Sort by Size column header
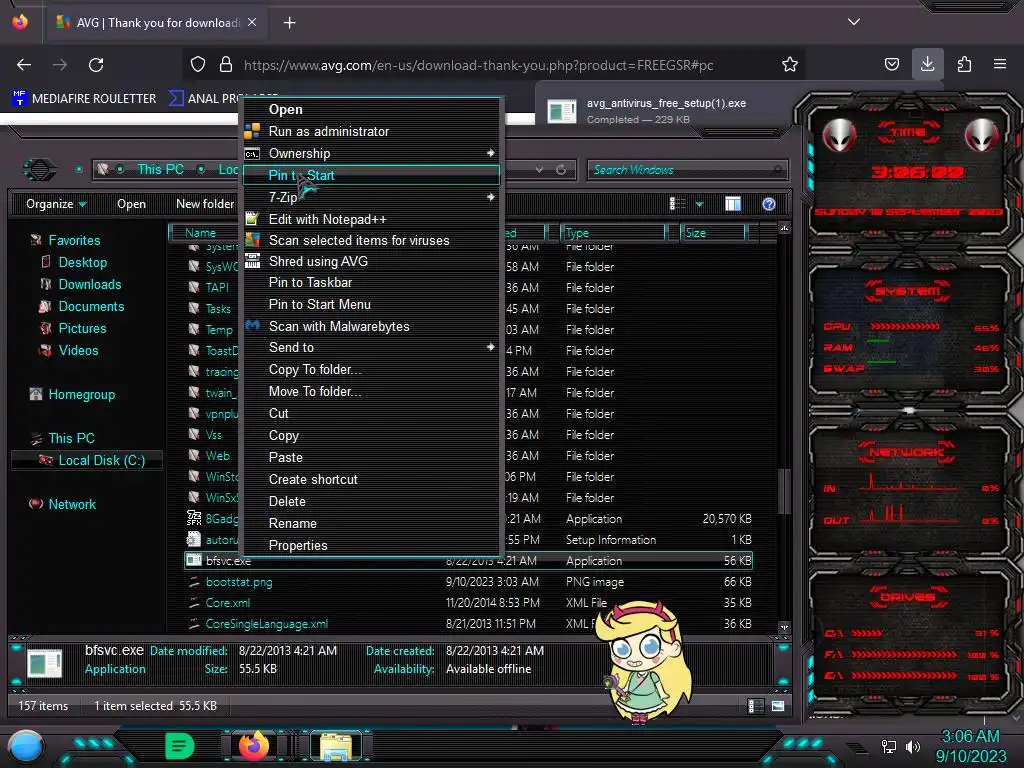The width and height of the screenshot is (1024, 768). (x=713, y=232)
